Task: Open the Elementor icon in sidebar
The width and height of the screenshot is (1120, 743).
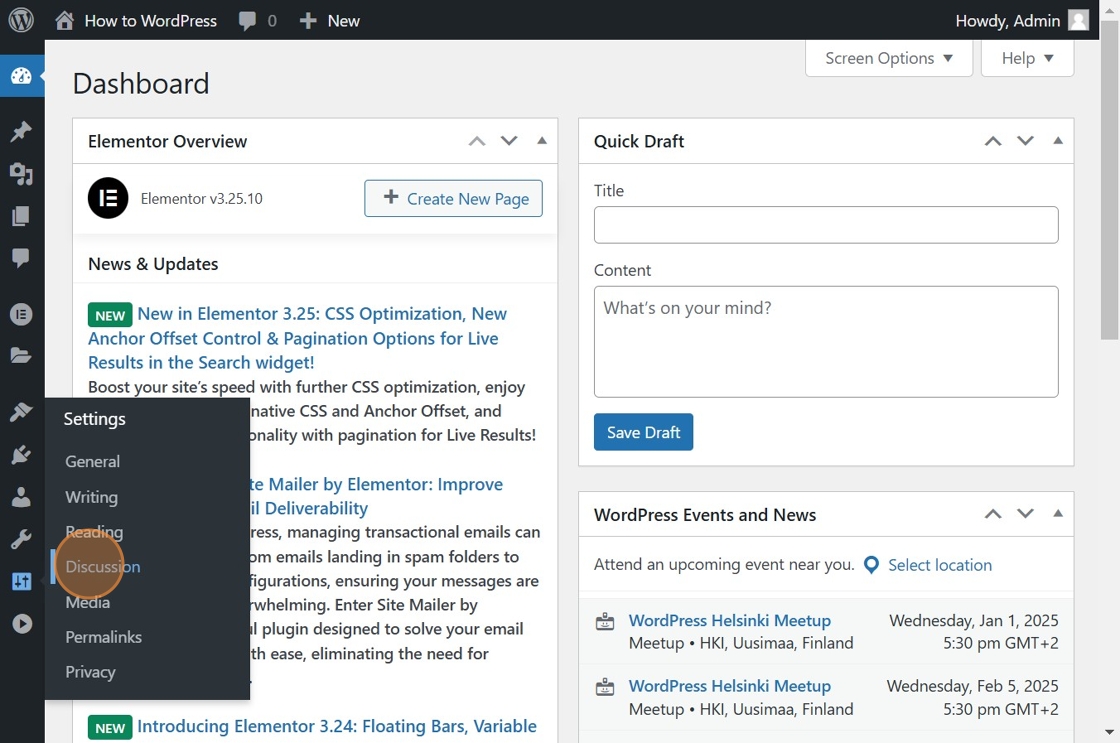Action: pos(21,314)
